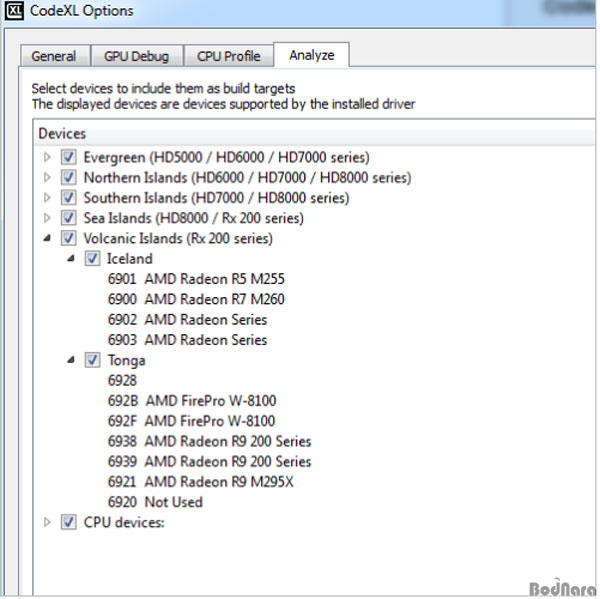Click the Northern Islands series label
Viewport: 600px width, 599px height.
tap(248, 178)
